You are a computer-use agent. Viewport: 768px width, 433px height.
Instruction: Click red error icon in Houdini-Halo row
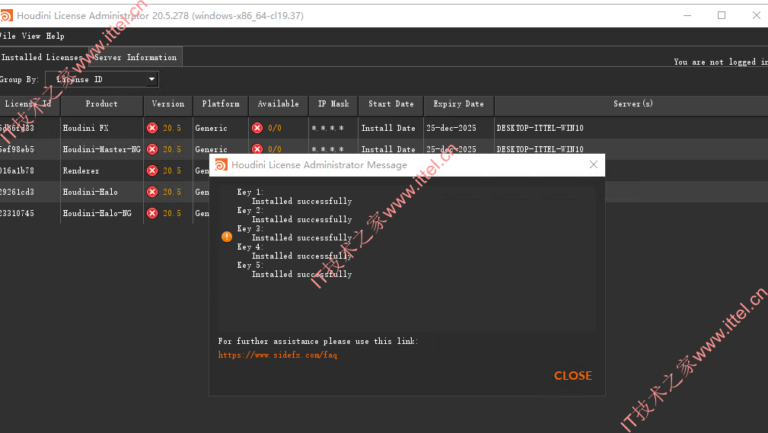point(153,192)
